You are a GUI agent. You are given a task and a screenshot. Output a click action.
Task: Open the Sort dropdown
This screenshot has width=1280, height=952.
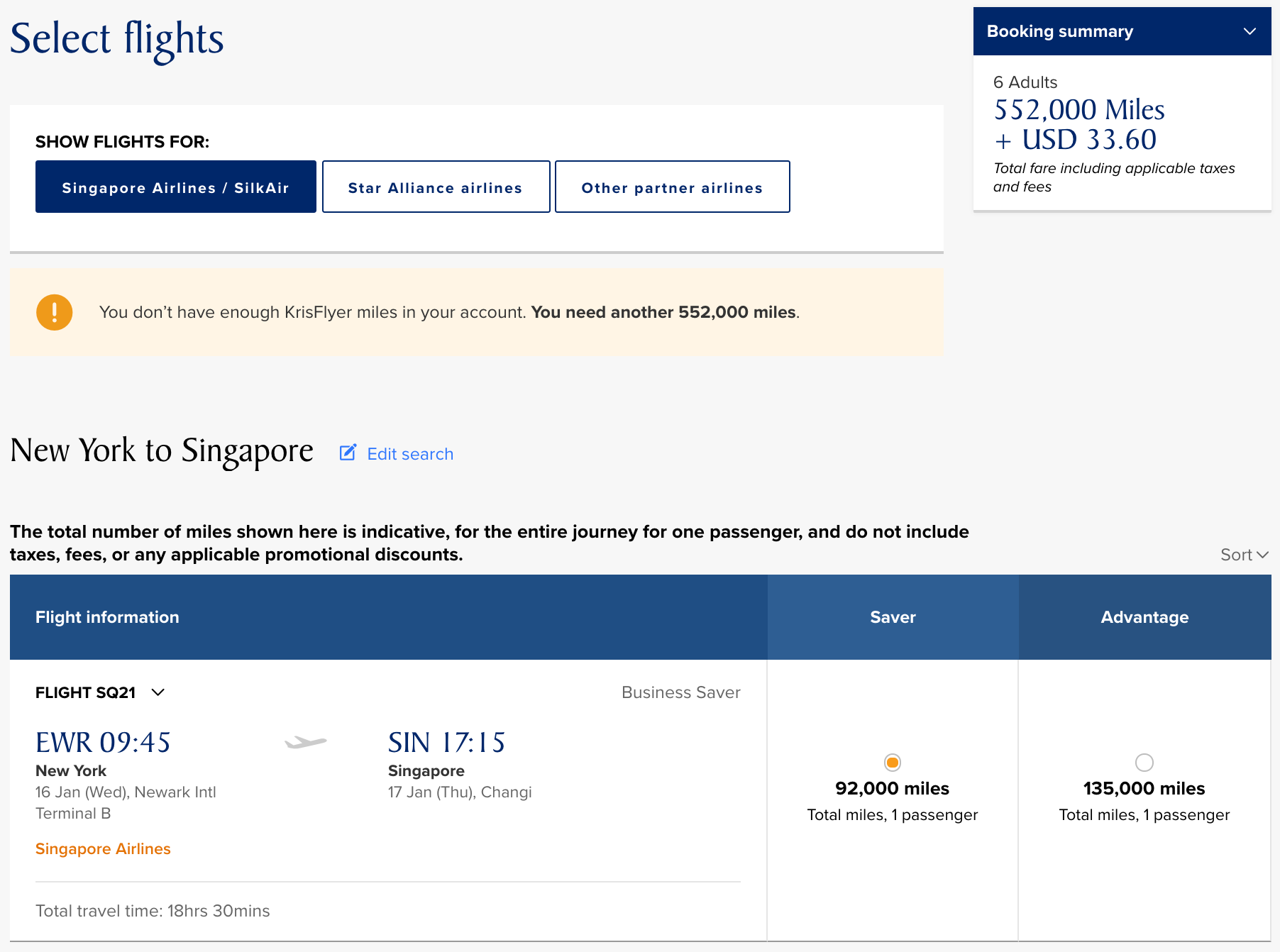[x=1243, y=555]
